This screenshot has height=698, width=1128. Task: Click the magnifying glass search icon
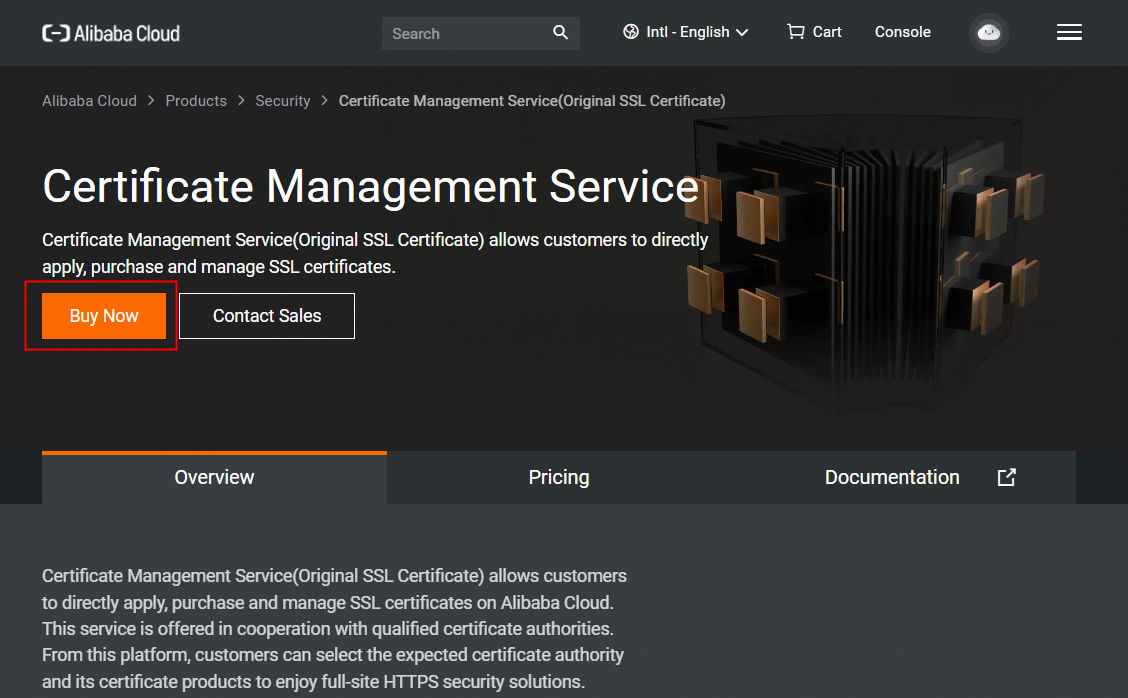click(560, 33)
